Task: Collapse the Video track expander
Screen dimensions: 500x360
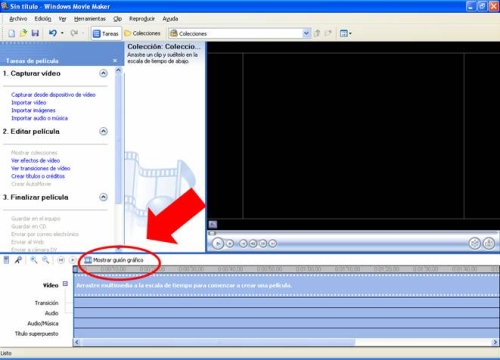Action: pyautogui.click(x=65, y=284)
